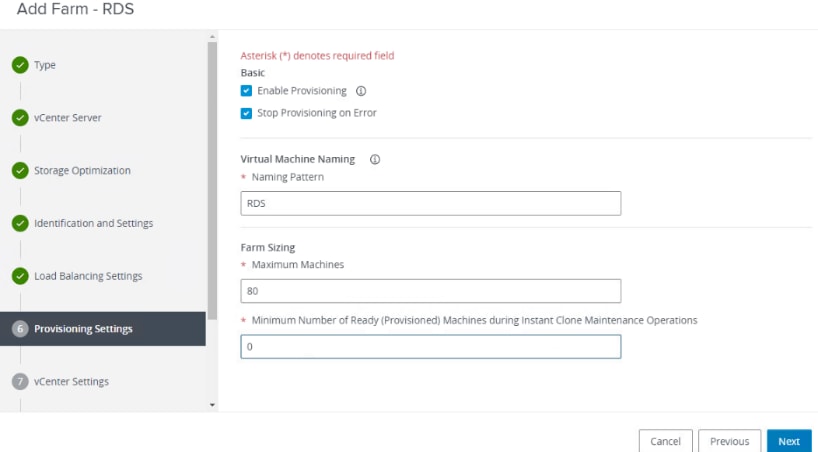Click the Enable Provisioning label text
This screenshot has height=452, width=818.
click(x=302, y=91)
